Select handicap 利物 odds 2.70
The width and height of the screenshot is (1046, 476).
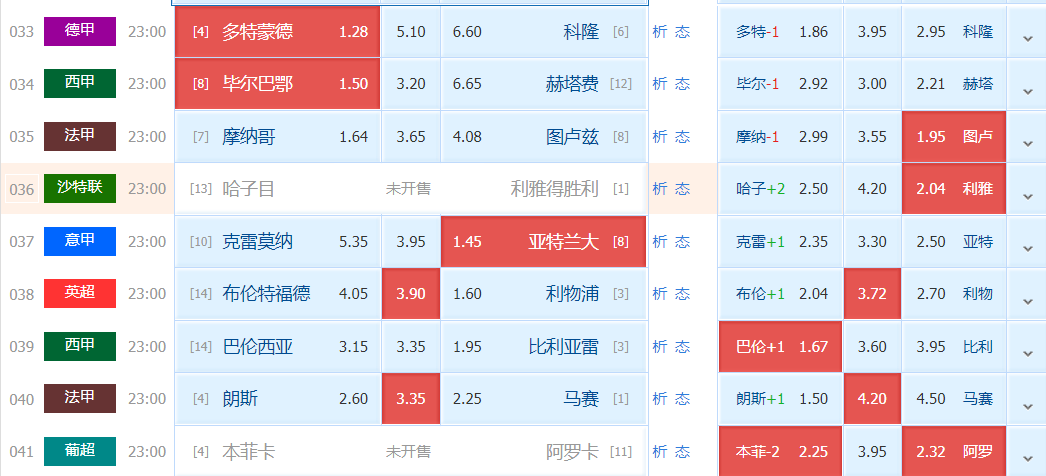pos(954,294)
